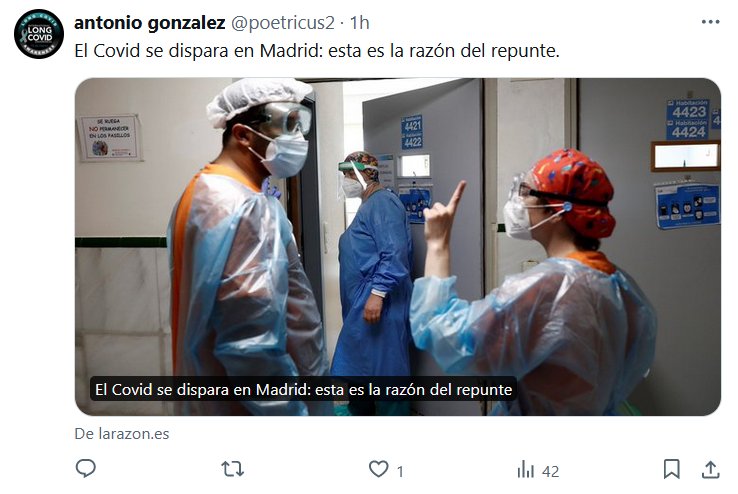Open the tweet permalink via the 1h timestamp
This screenshot has width=738, height=494.
pos(360,23)
